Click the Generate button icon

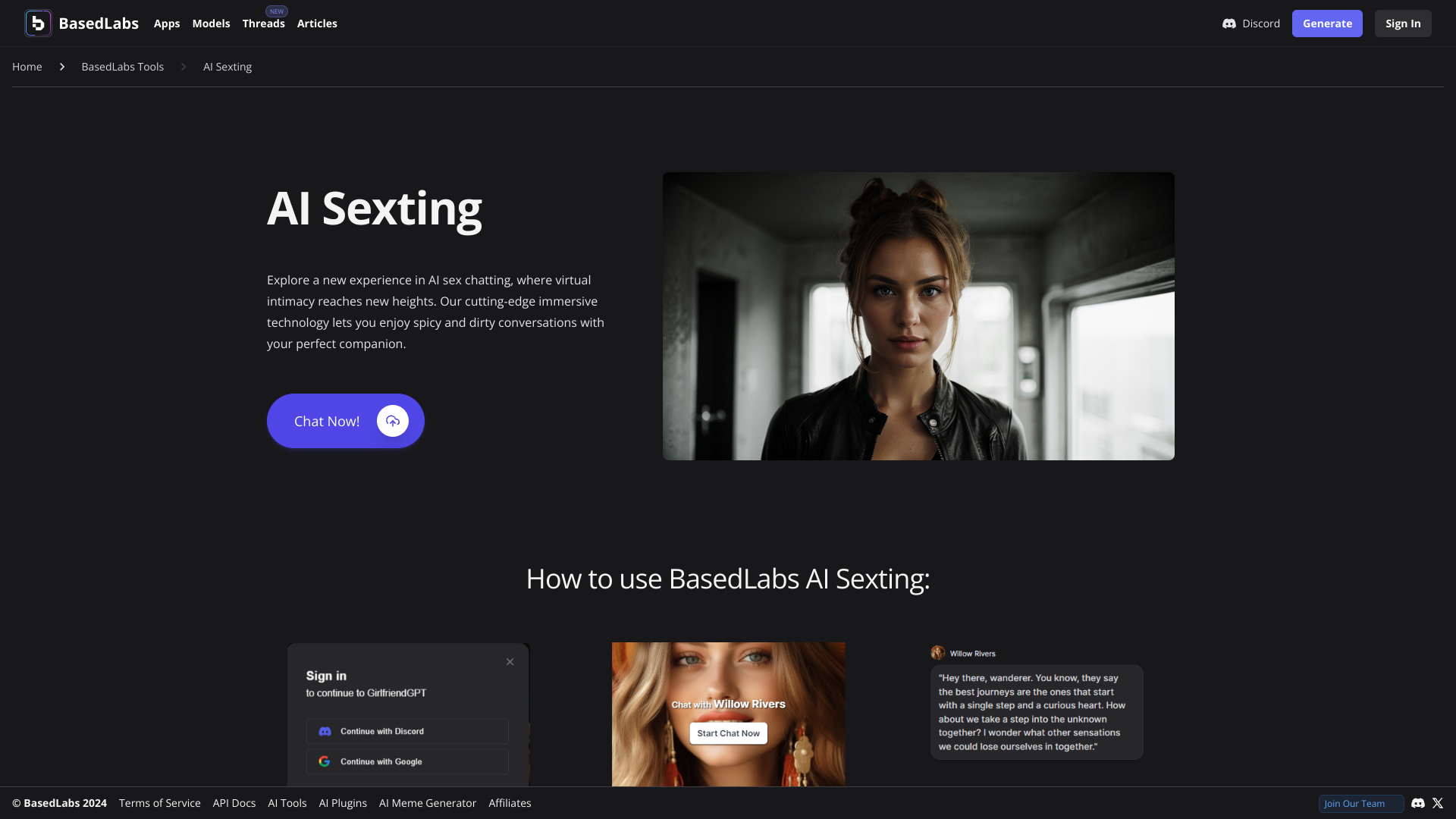(x=1327, y=23)
